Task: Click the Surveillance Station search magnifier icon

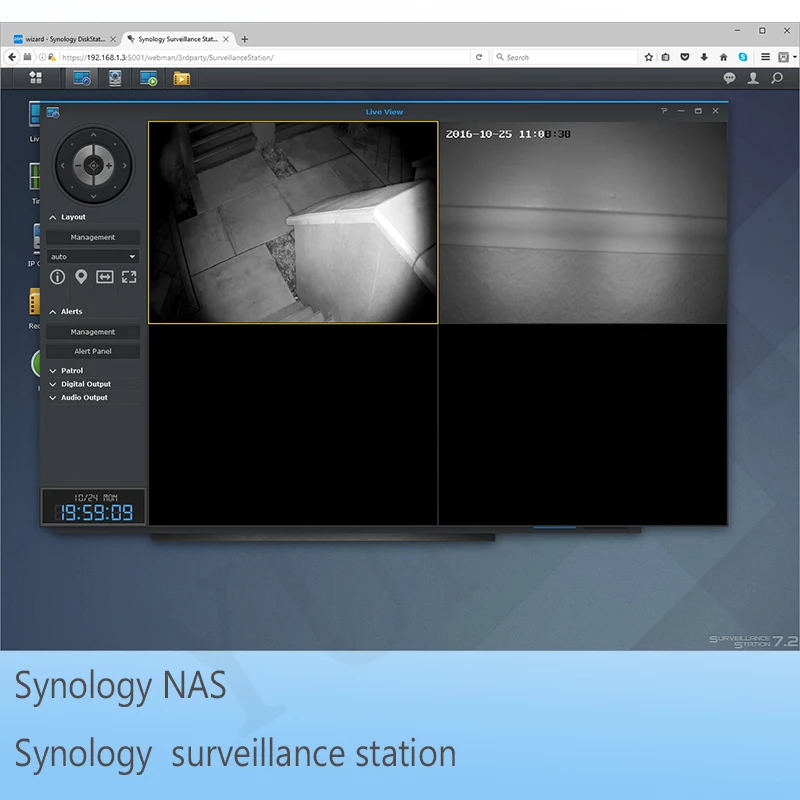Action: pyautogui.click(x=777, y=78)
